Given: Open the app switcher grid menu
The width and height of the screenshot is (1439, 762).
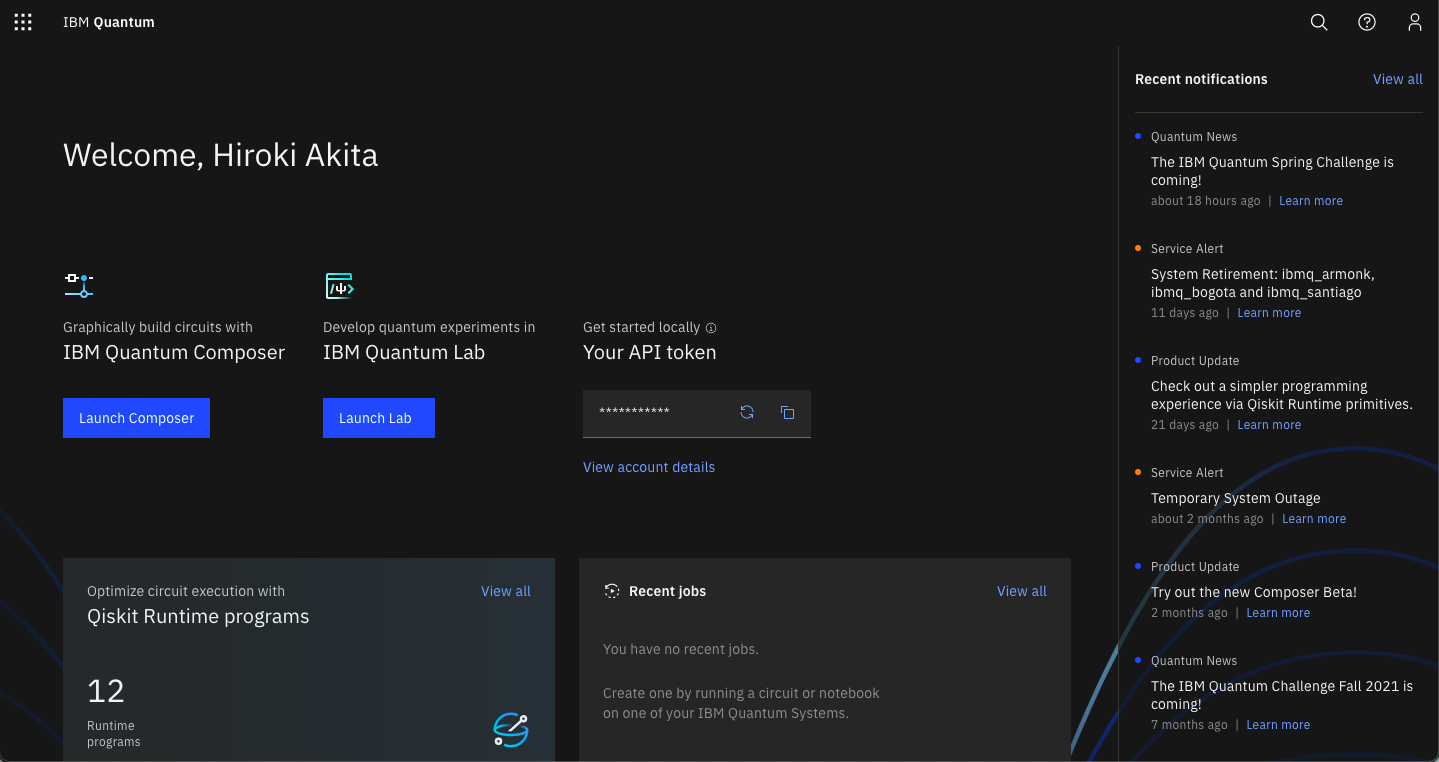Looking at the screenshot, I should [x=23, y=22].
